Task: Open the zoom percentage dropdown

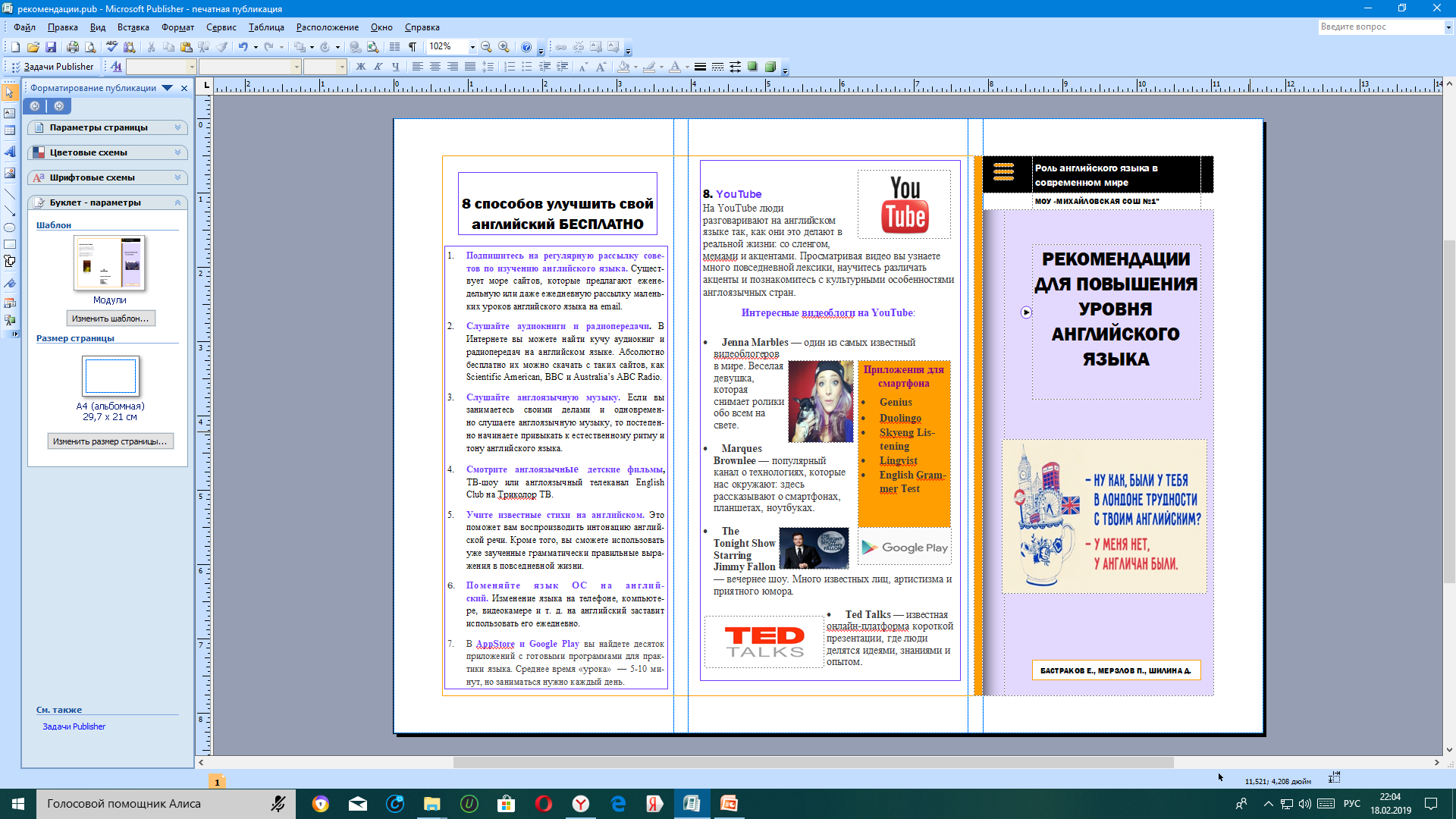Action: pyautogui.click(x=472, y=47)
